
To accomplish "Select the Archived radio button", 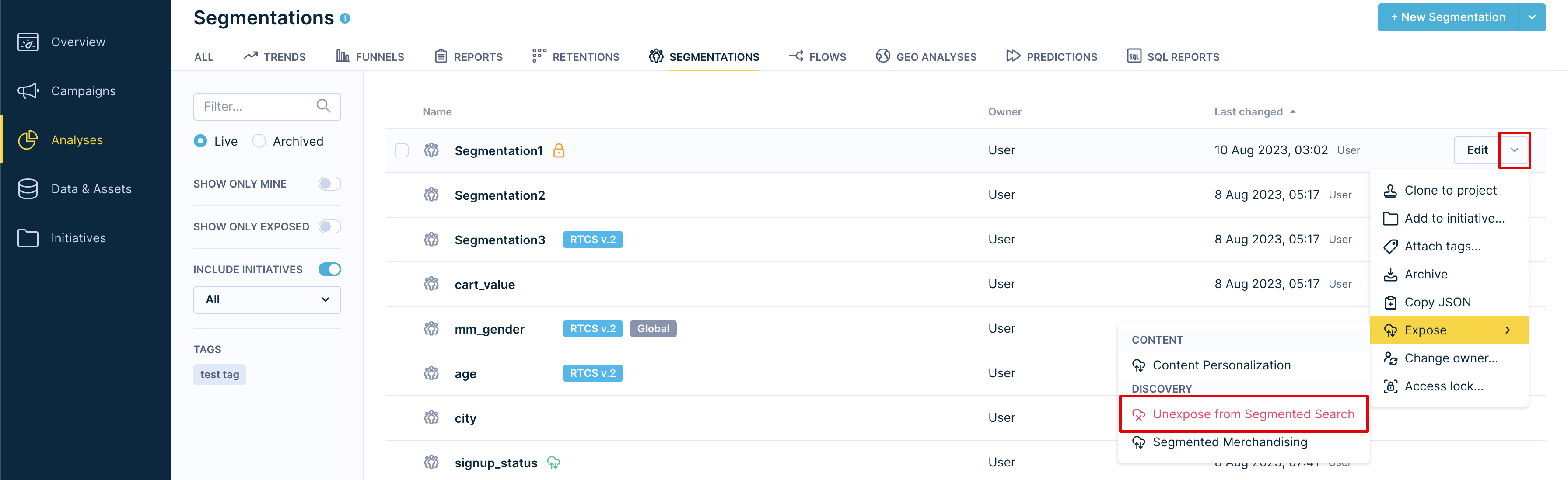I will click(259, 141).
